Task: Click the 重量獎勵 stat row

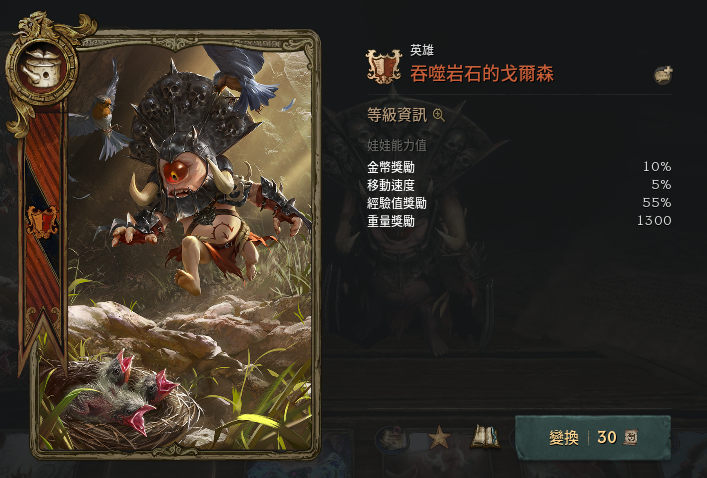Action: [519, 221]
